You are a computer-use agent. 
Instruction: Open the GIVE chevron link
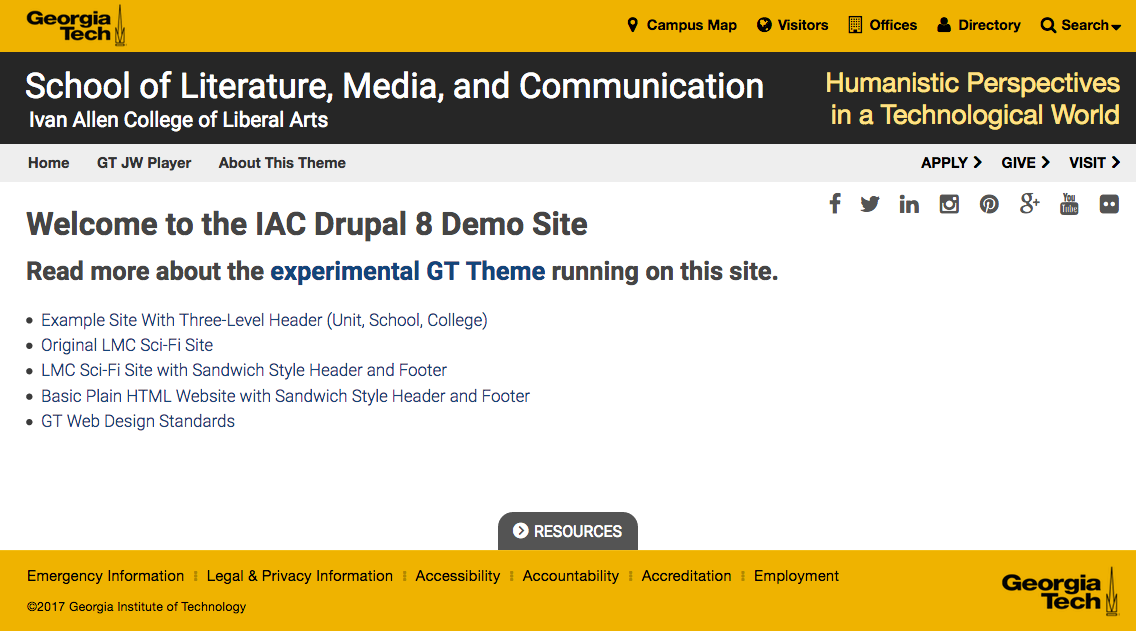coord(1025,163)
